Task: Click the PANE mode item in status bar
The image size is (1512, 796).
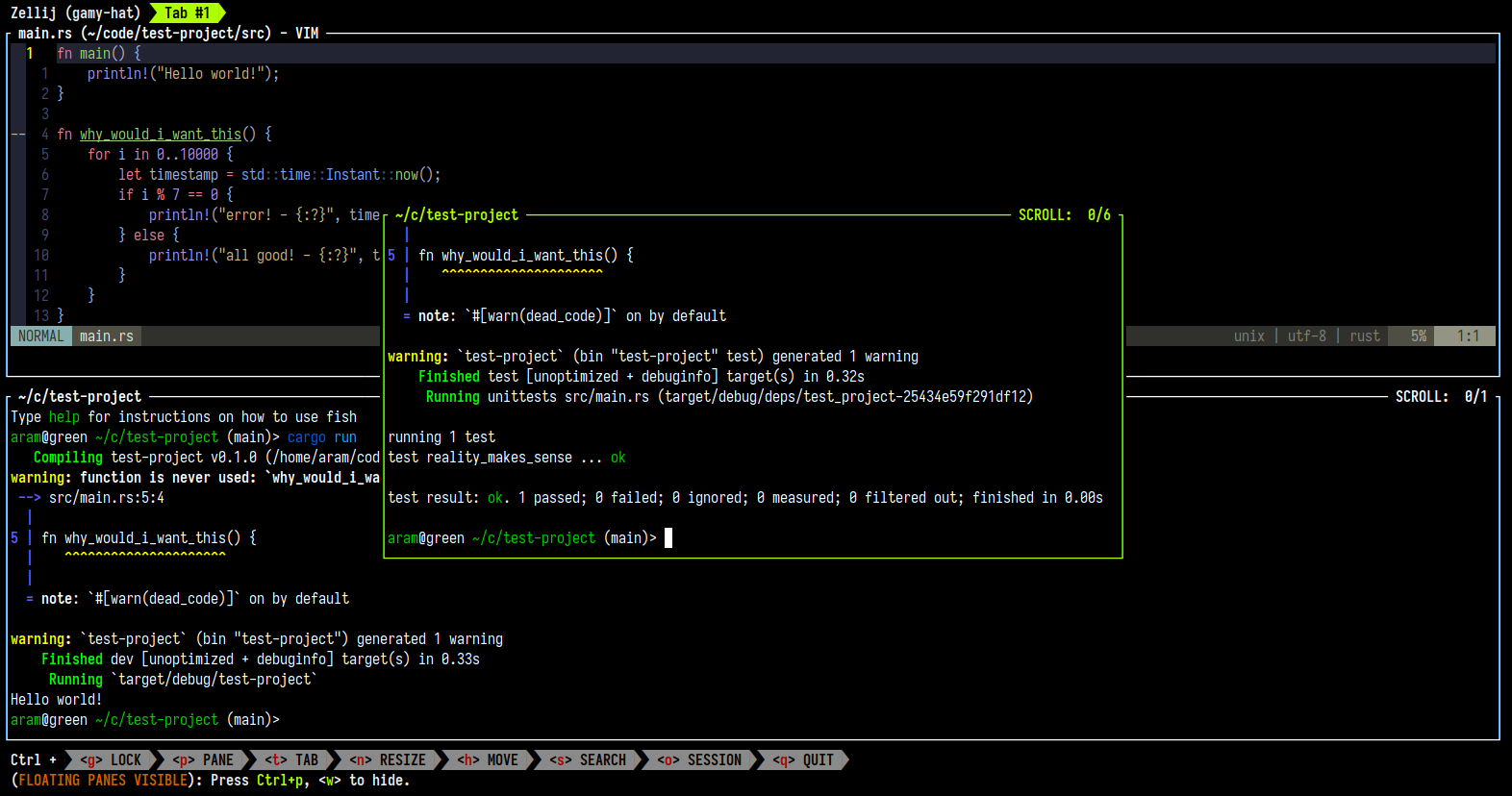Action: (x=203, y=759)
